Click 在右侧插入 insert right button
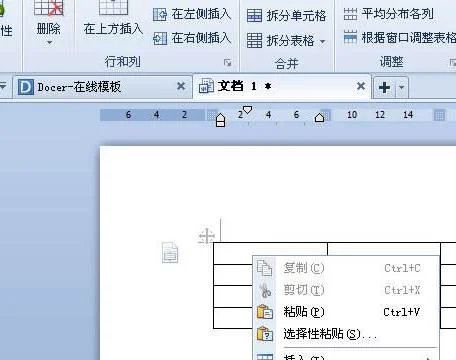The image size is (456, 360). coord(192,38)
